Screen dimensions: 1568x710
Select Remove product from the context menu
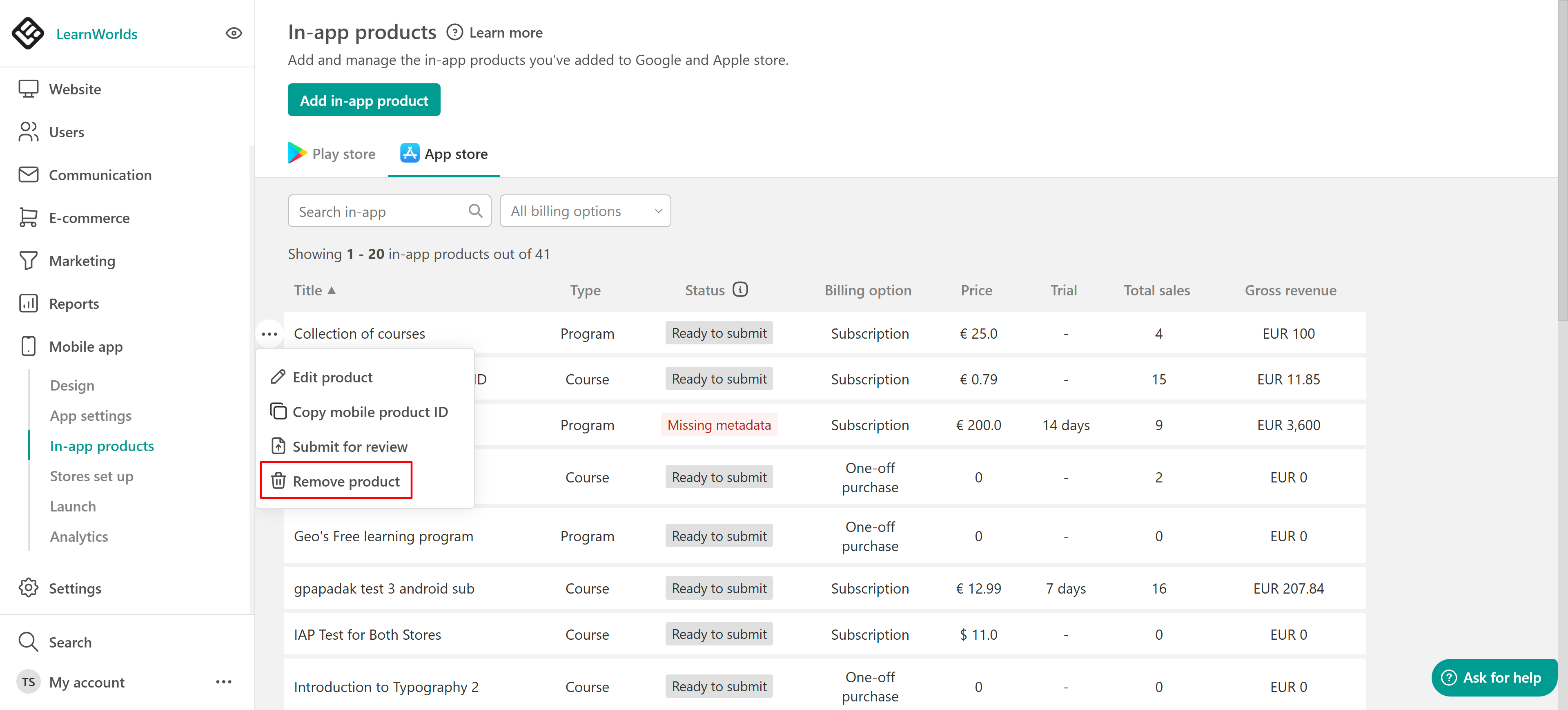336,481
